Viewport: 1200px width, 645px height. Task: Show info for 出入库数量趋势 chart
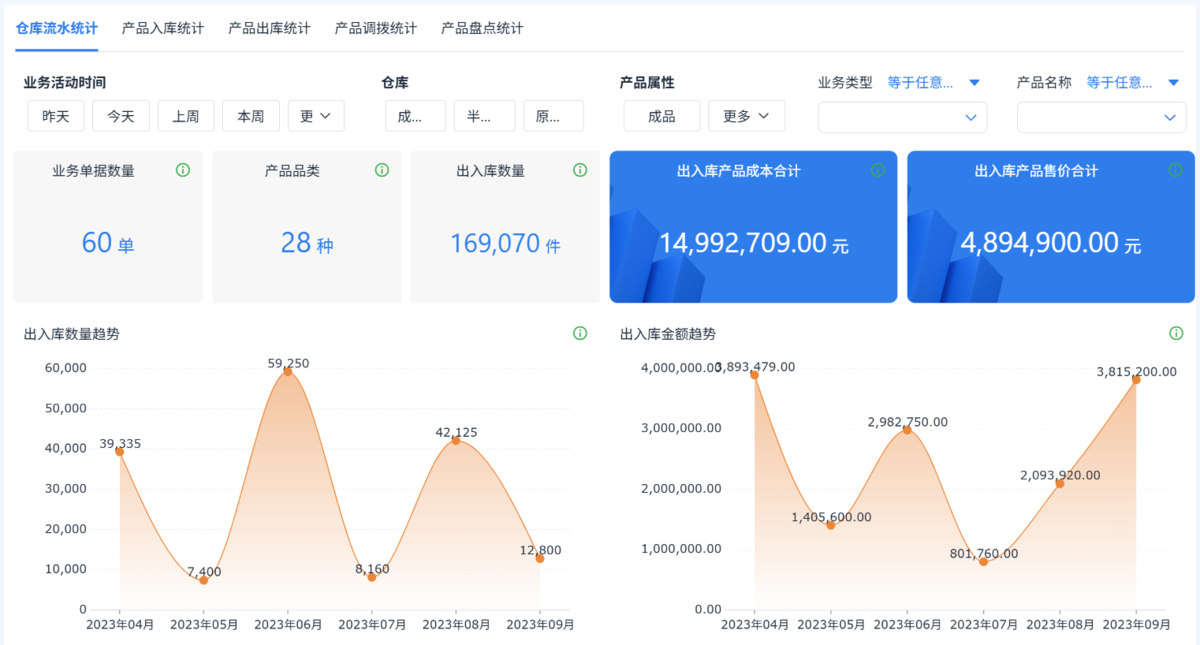click(580, 333)
